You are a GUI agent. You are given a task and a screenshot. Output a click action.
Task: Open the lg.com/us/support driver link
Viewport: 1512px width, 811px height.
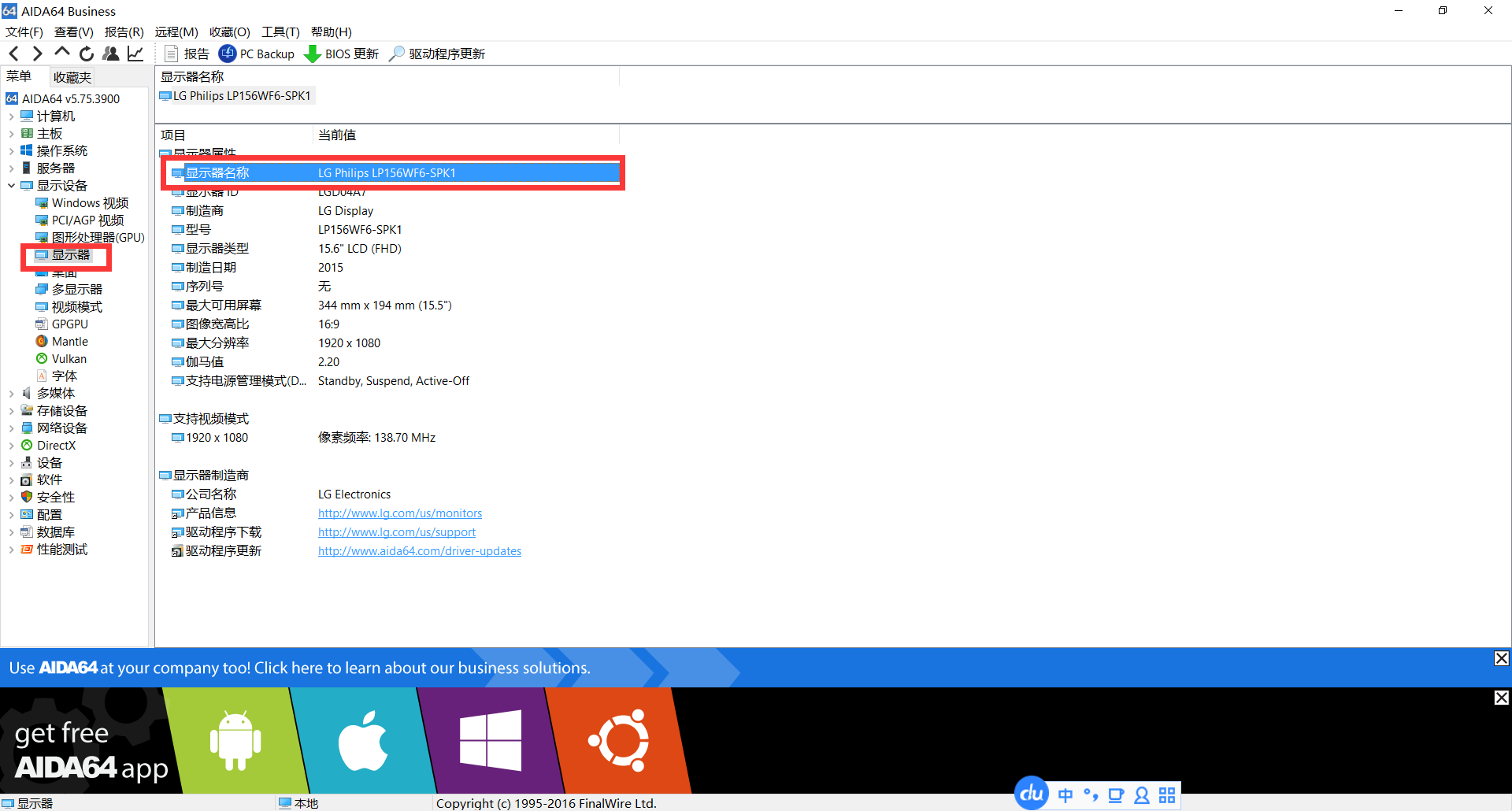pos(397,532)
